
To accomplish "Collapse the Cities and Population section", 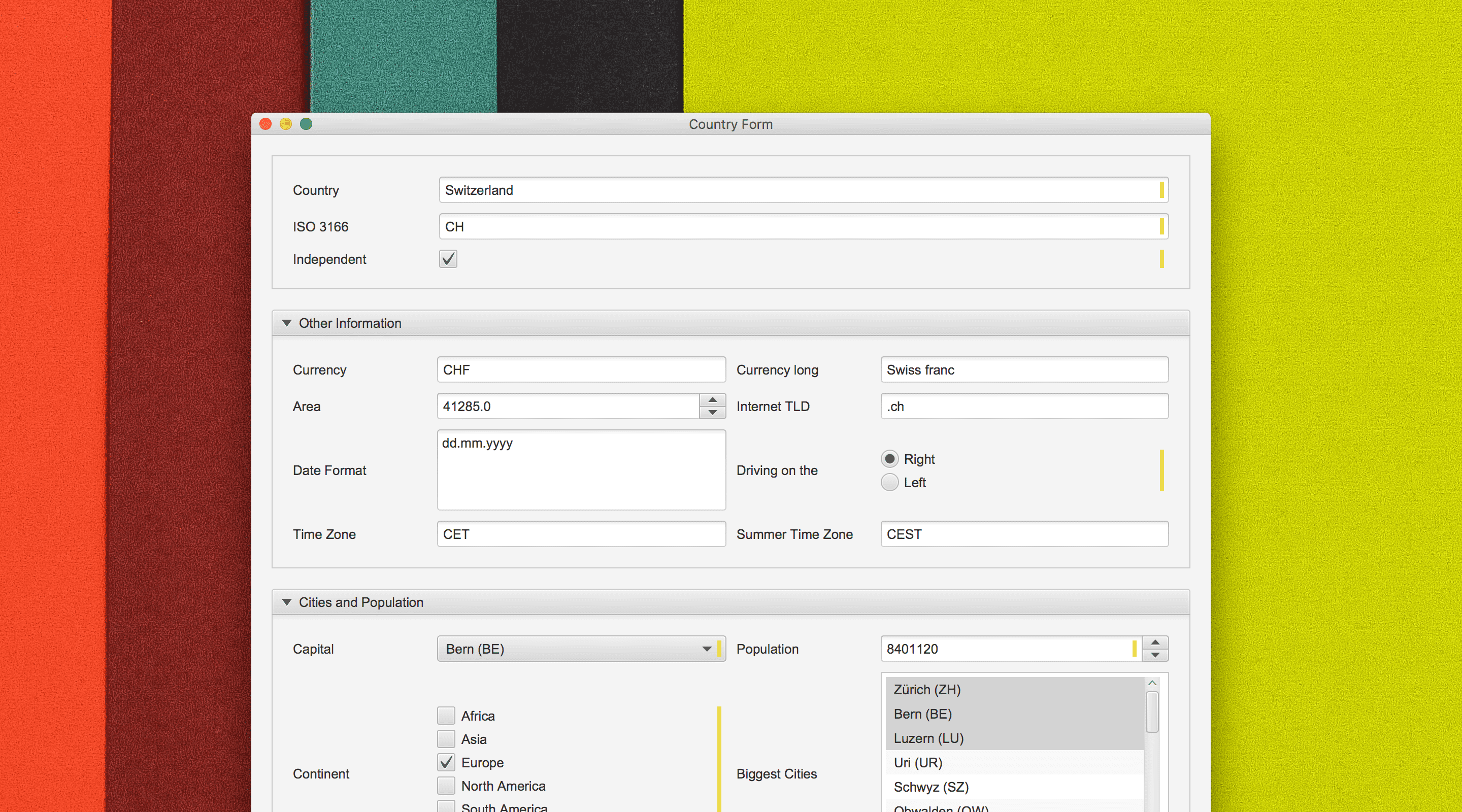I will pyautogui.click(x=287, y=602).
